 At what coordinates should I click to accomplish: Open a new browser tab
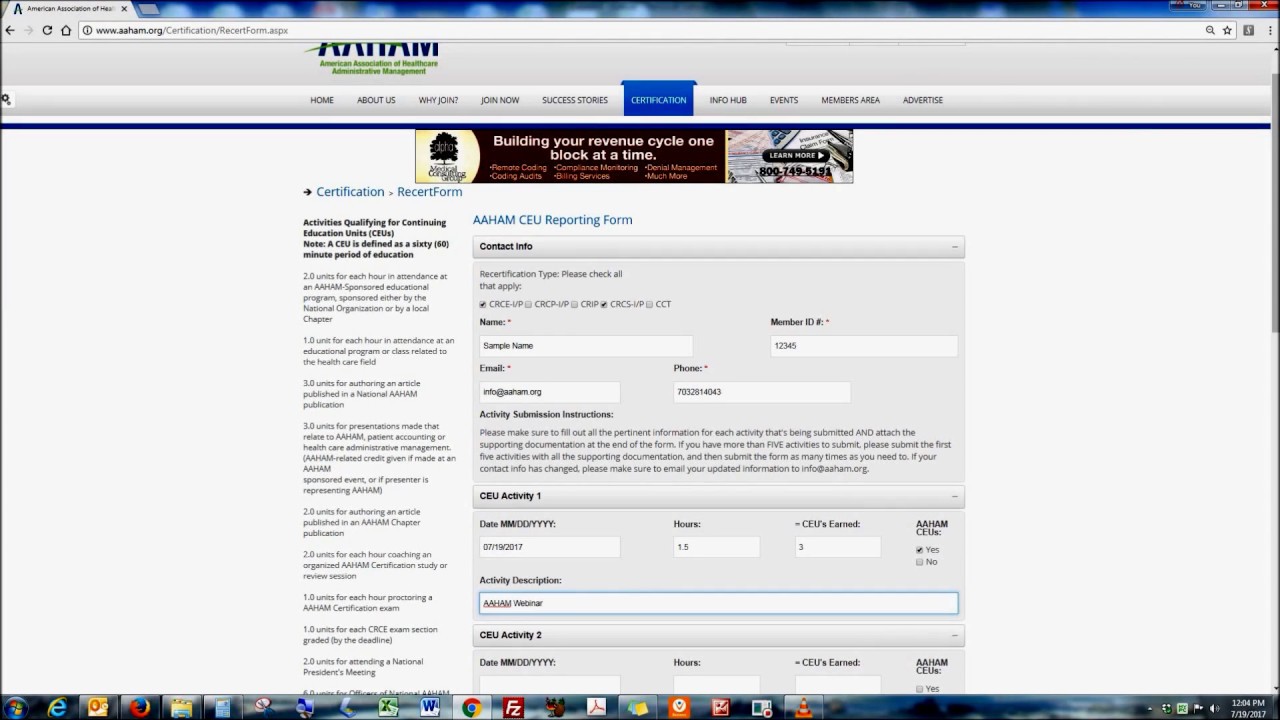tap(147, 9)
